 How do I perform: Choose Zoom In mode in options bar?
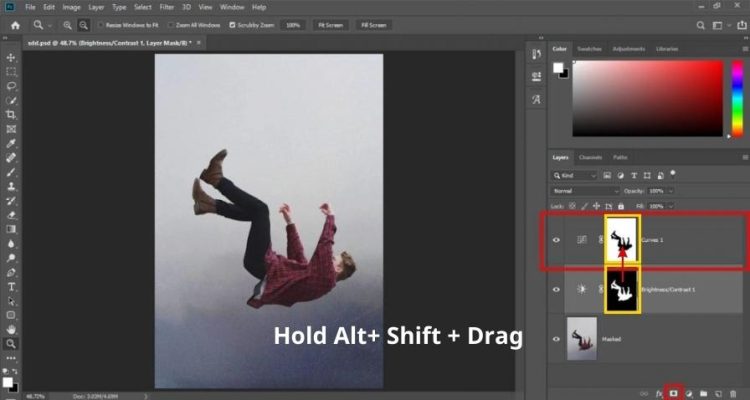(x=67, y=25)
